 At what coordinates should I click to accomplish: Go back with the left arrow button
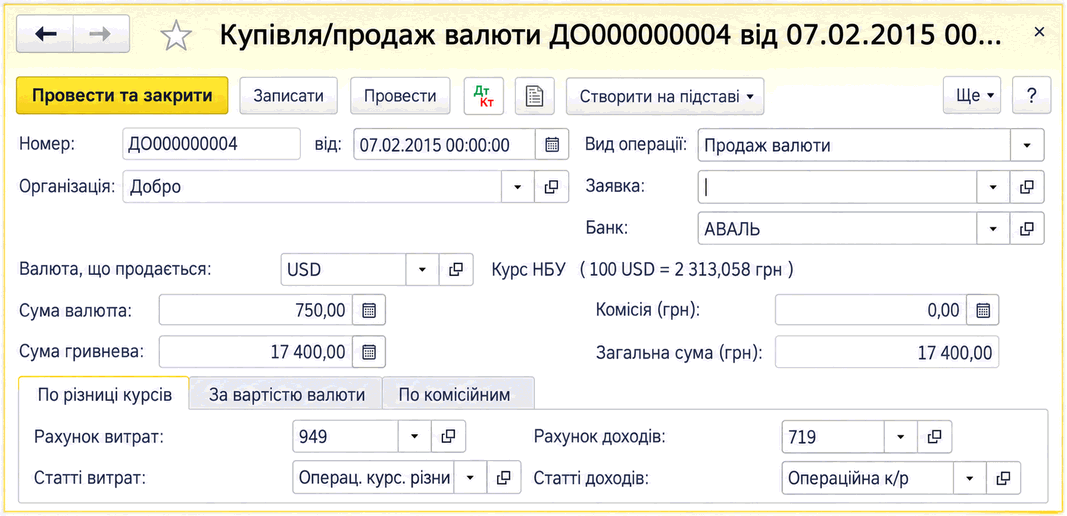click(45, 35)
